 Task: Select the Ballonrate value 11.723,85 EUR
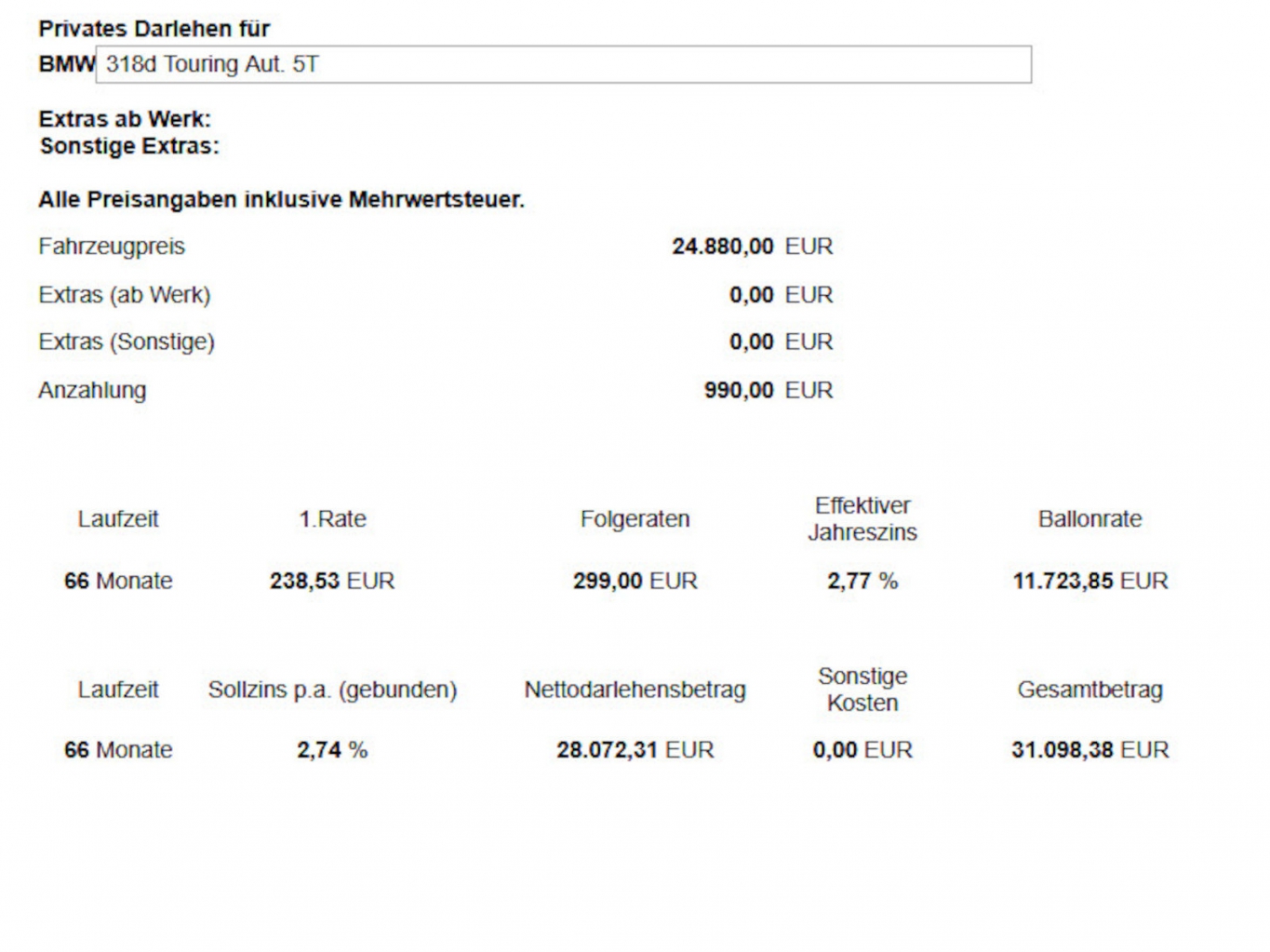(1090, 581)
